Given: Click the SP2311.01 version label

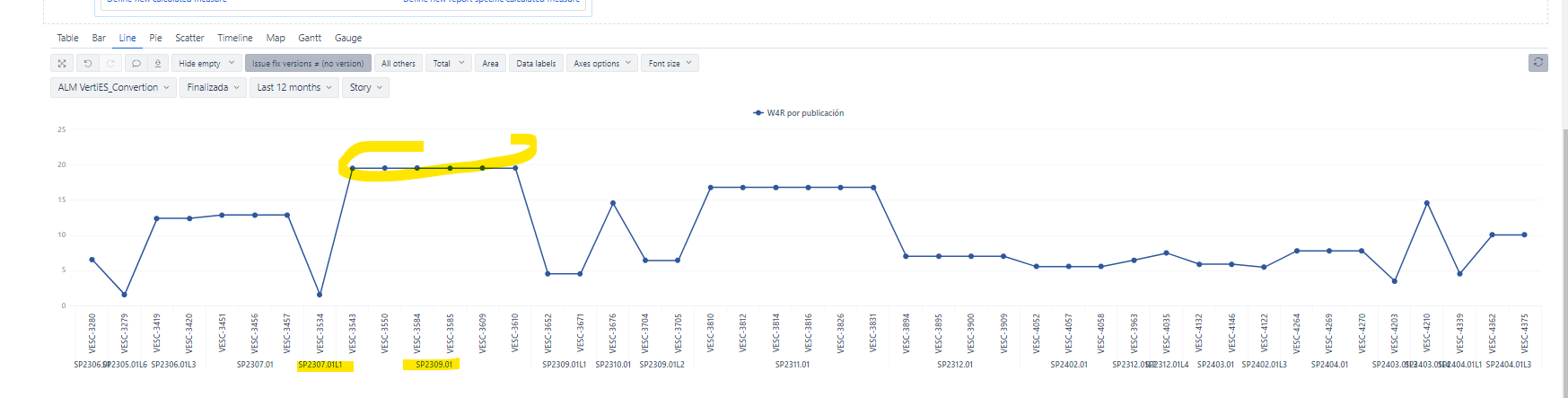Looking at the screenshot, I should point(793,365).
